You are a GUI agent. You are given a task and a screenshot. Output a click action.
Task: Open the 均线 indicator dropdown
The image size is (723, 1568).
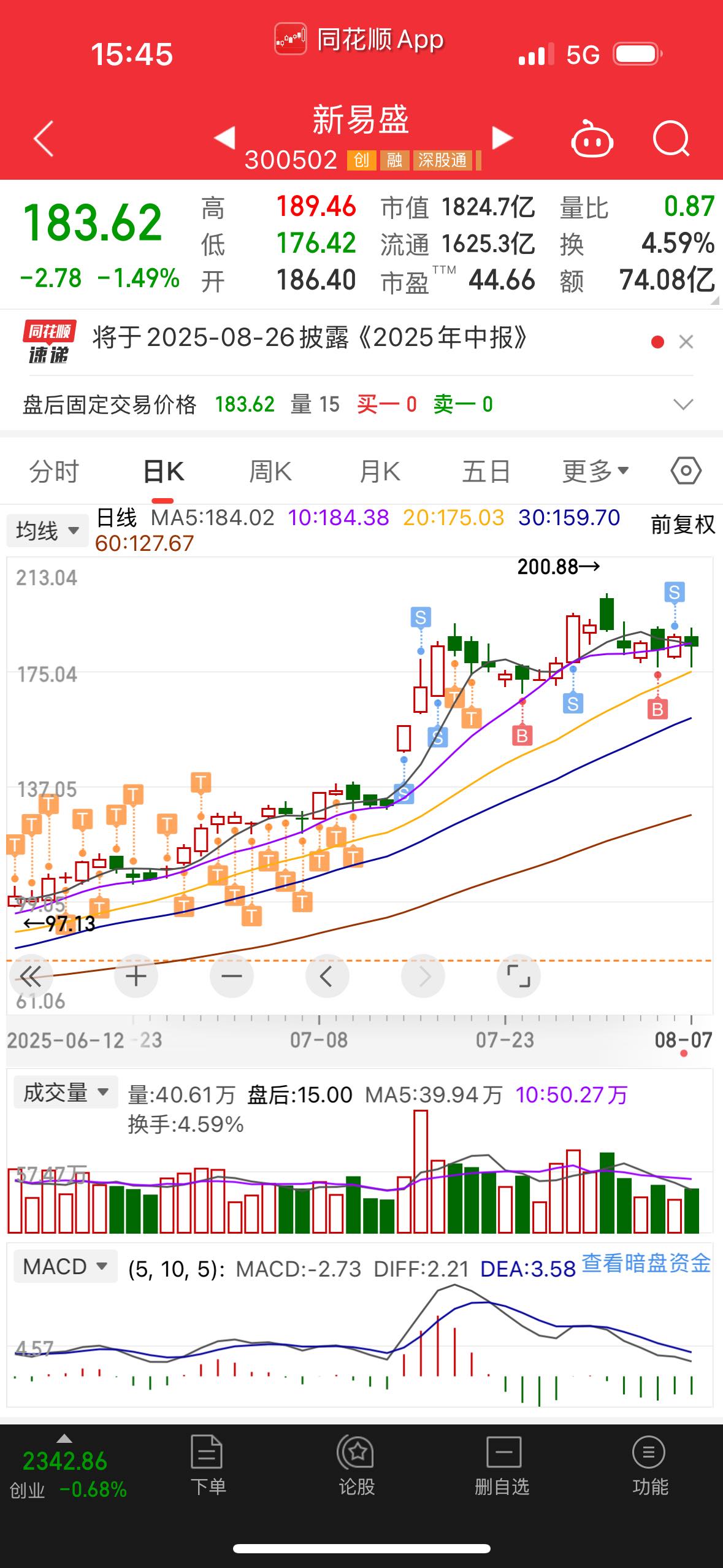tap(47, 531)
